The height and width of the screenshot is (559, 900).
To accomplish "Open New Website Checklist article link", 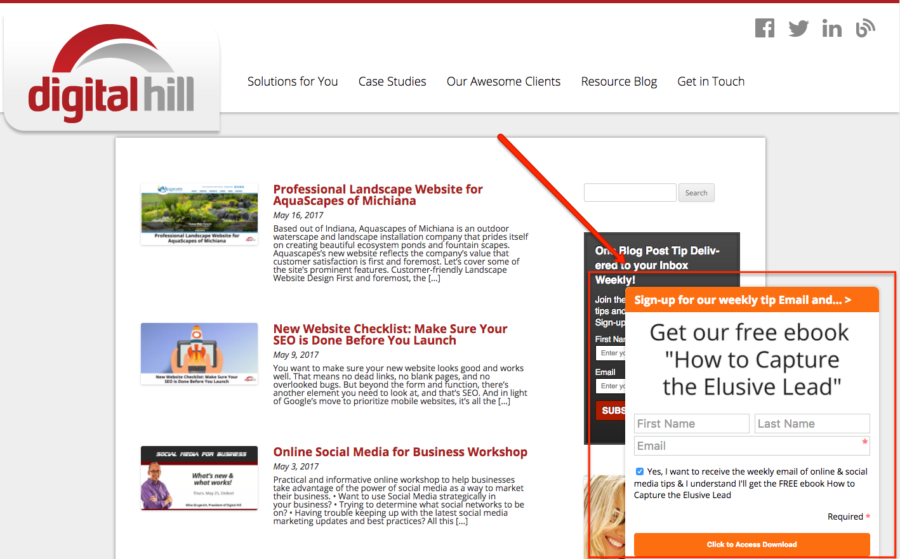I will pyautogui.click(x=390, y=334).
